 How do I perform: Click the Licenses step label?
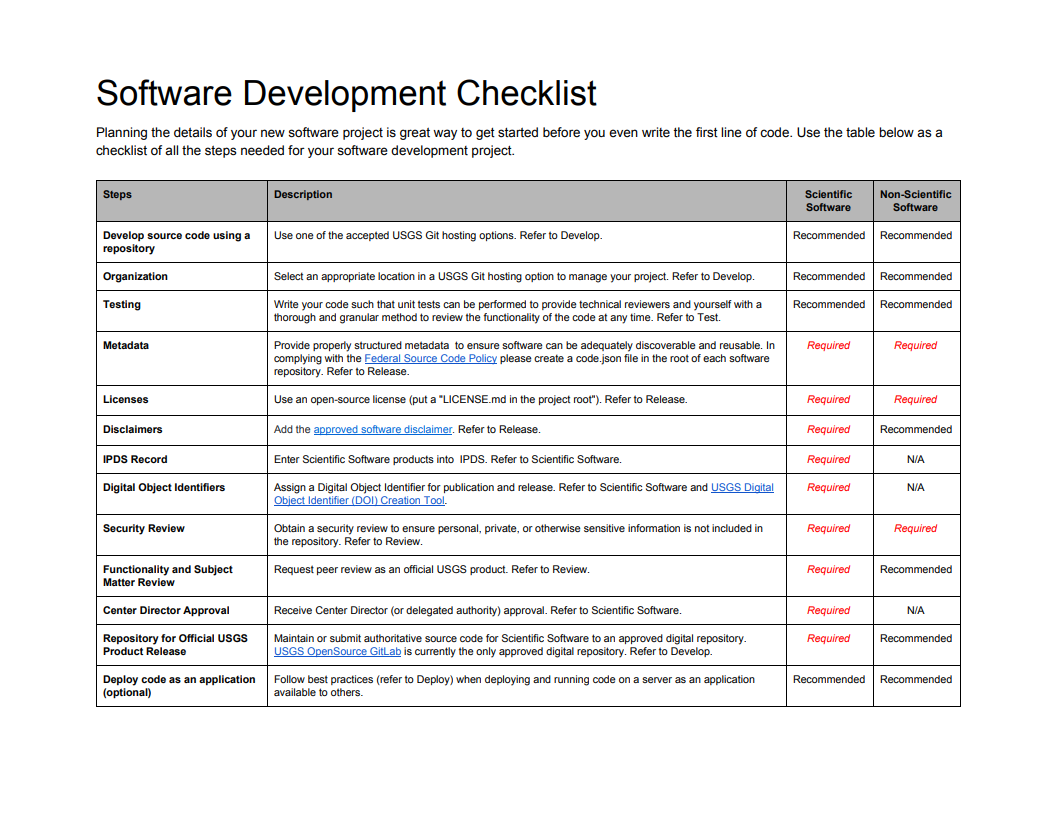pos(125,399)
